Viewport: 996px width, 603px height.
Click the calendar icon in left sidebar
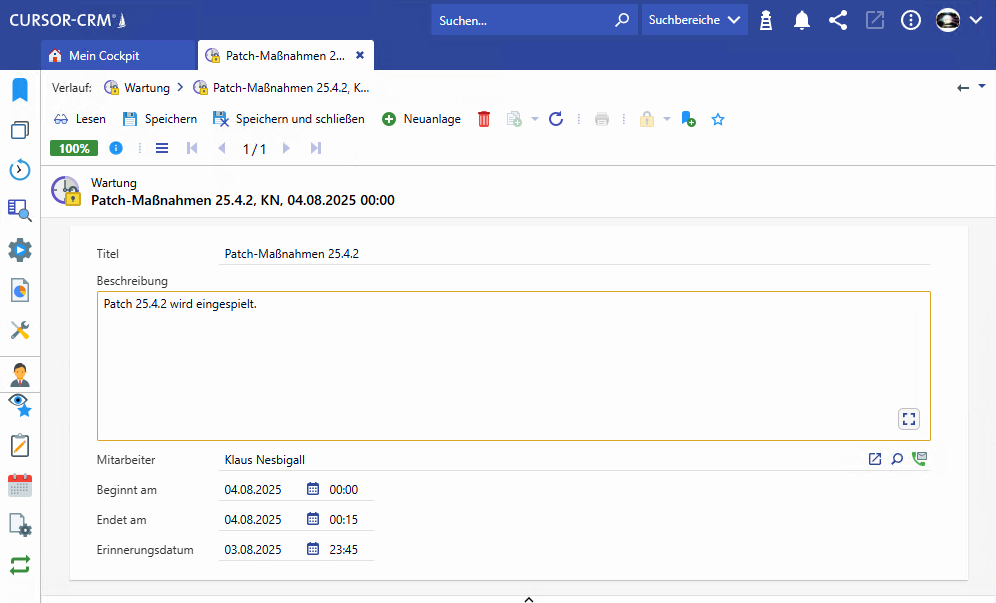[20, 486]
